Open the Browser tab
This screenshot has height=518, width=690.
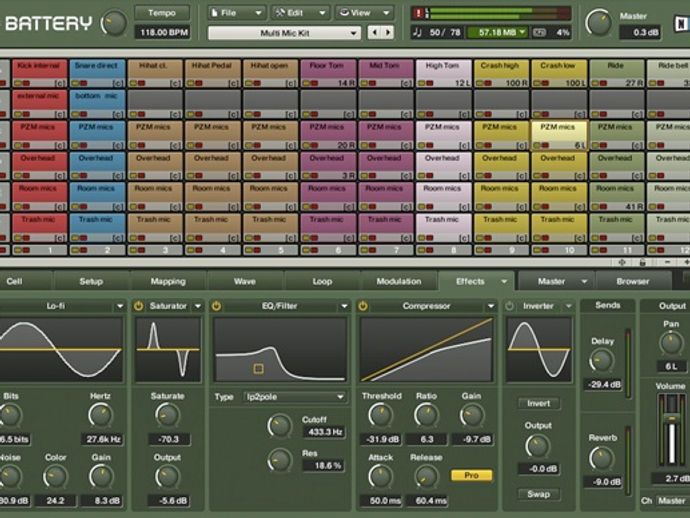tap(632, 281)
